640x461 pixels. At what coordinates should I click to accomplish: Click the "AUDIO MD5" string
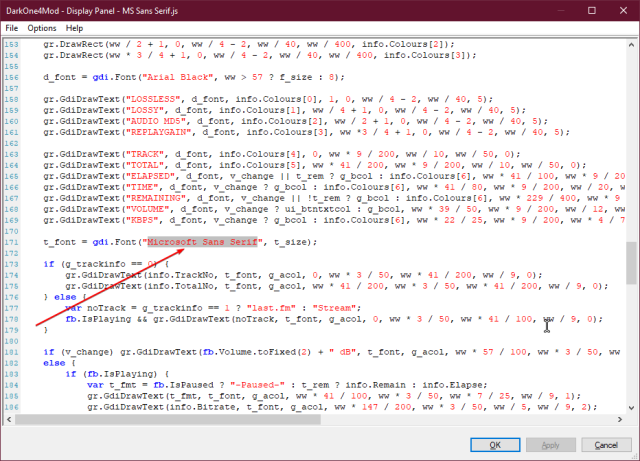(x=156, y=121)
